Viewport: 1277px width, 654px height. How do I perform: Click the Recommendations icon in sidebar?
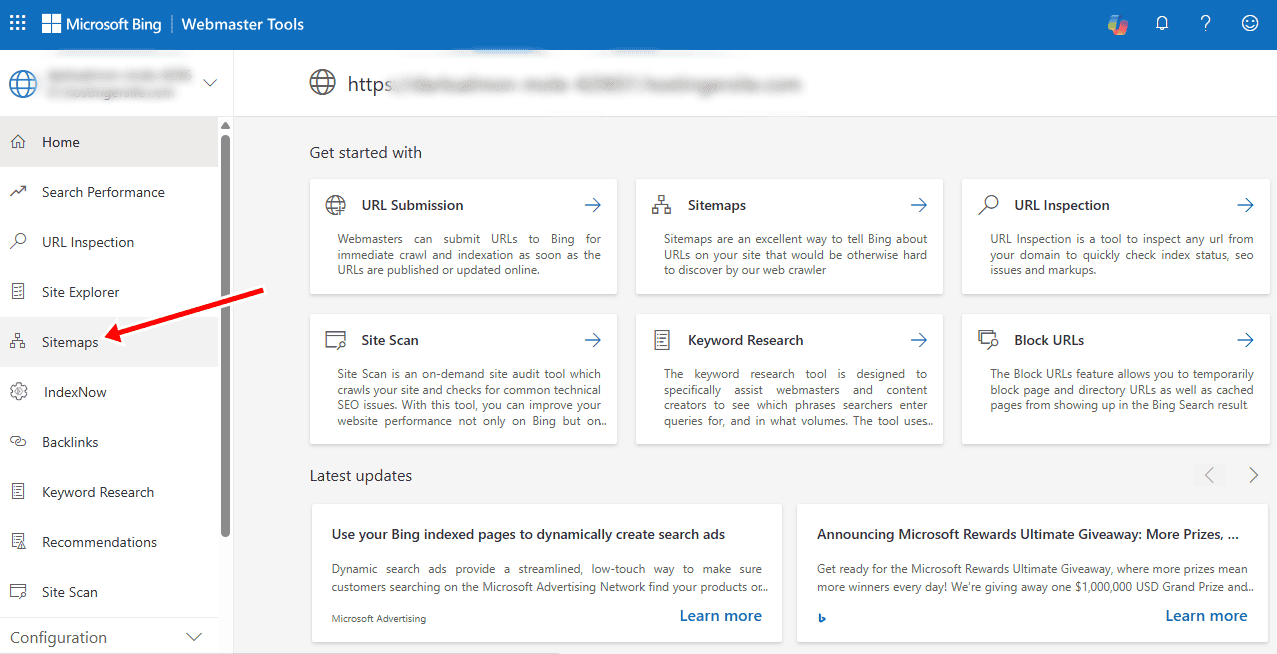tap(18, 542)
